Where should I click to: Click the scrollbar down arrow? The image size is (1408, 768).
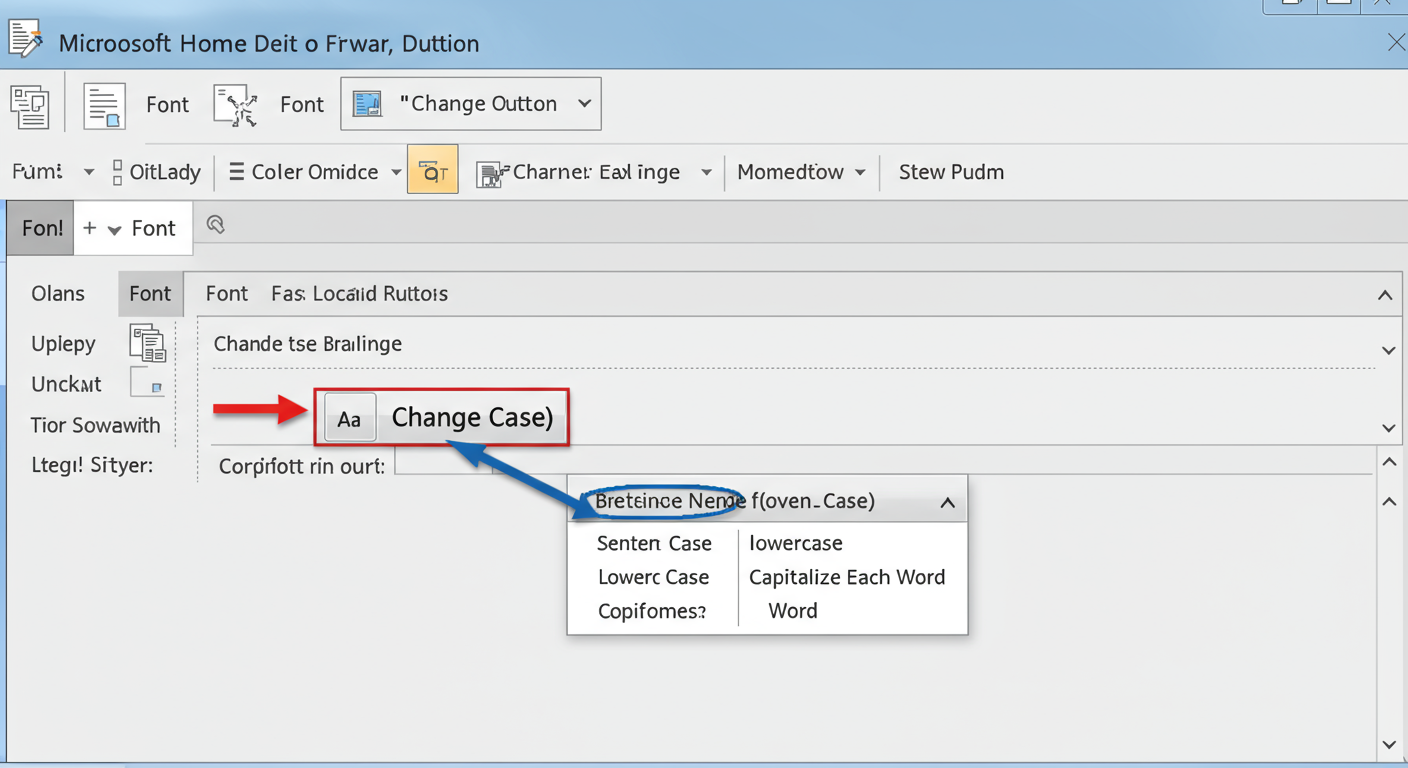(1389, 744)
